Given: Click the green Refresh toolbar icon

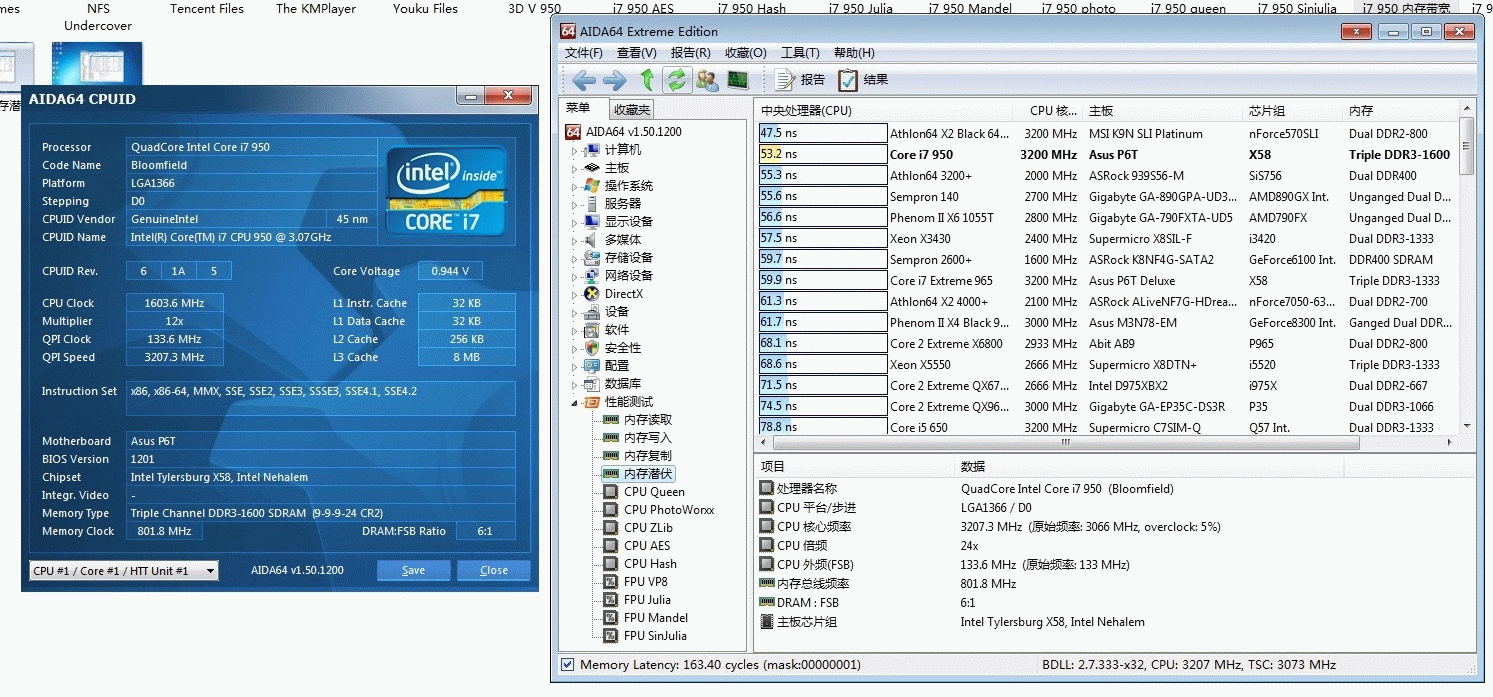Looking at the screenshot, I should tap(677, 80).
